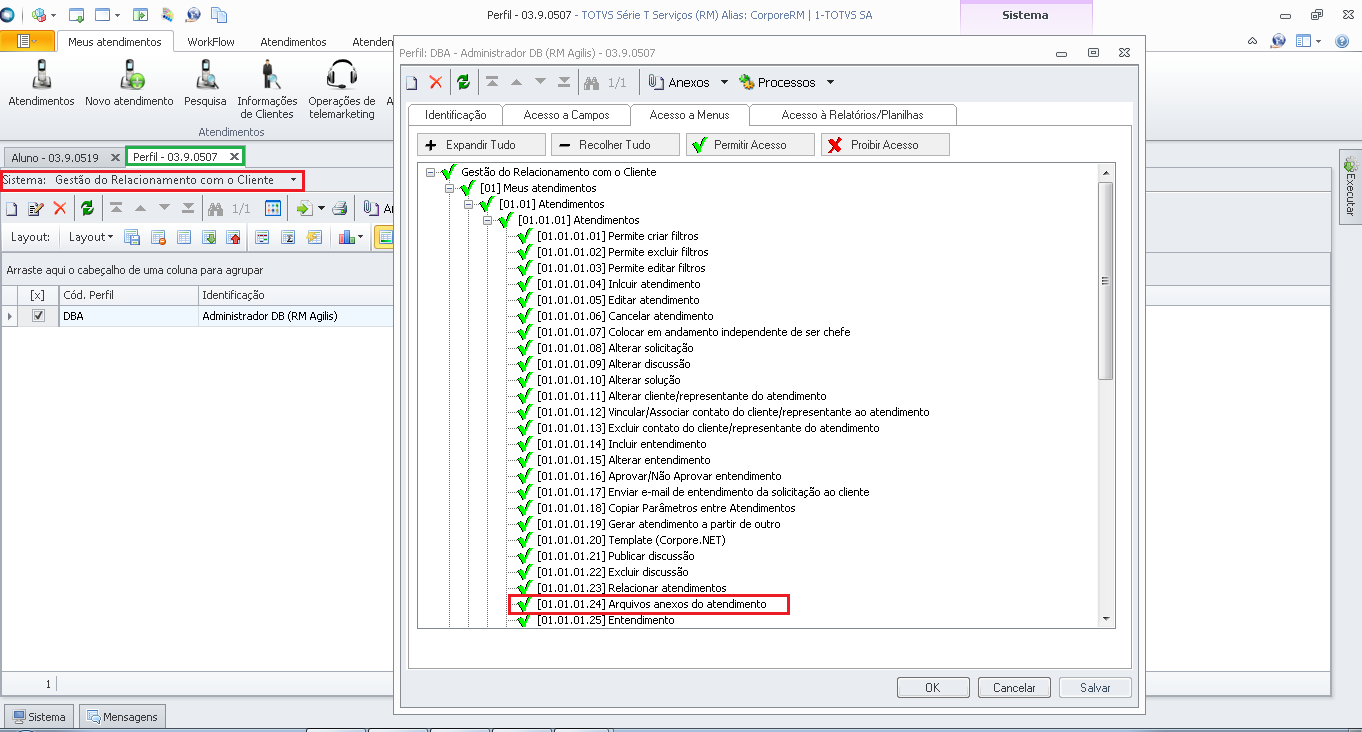Collapse [01.01] Atendimentos tree node
1362x732 pixels.
(468, 204)
